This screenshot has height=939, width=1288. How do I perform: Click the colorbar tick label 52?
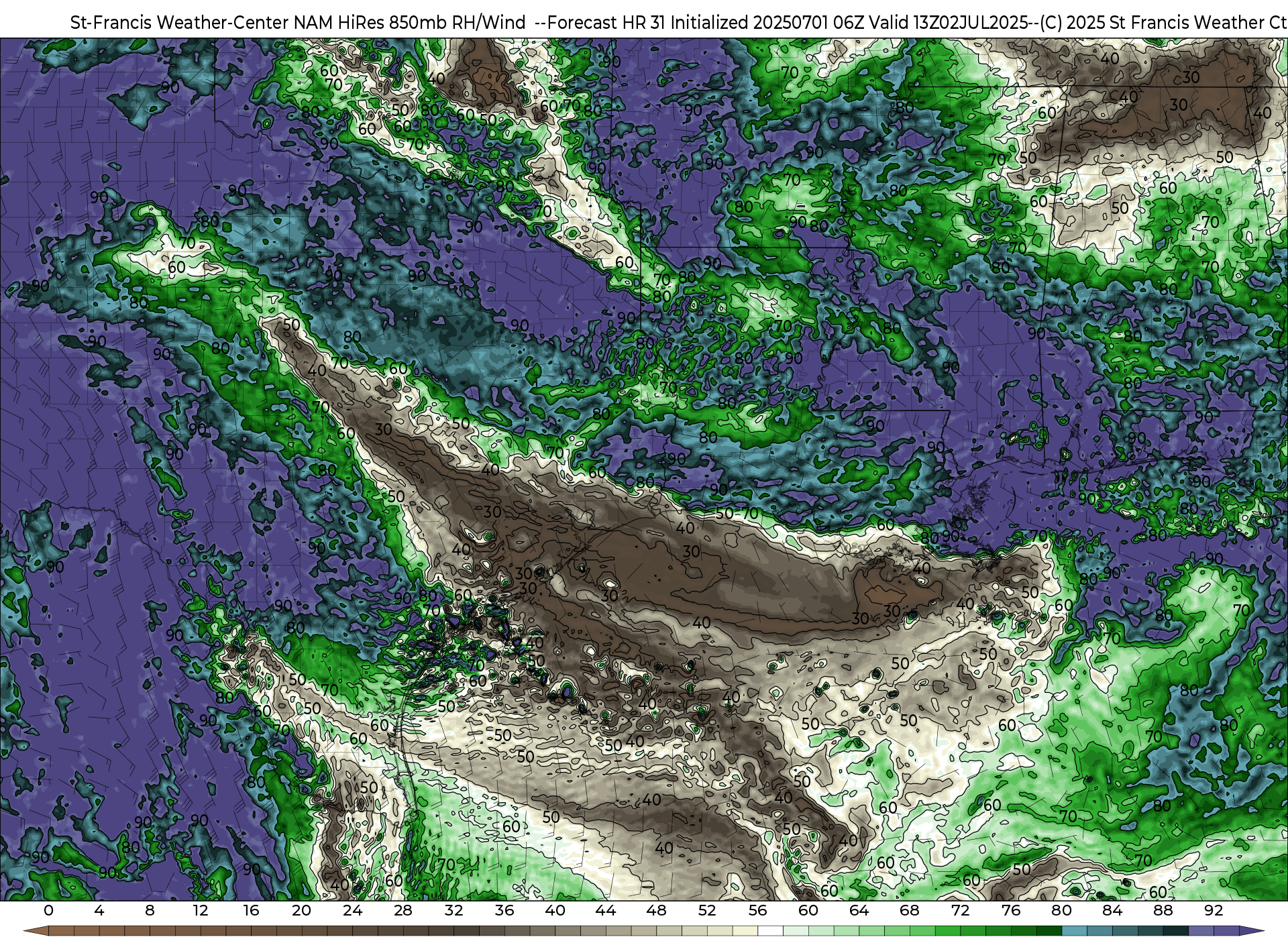coord(707,911)
